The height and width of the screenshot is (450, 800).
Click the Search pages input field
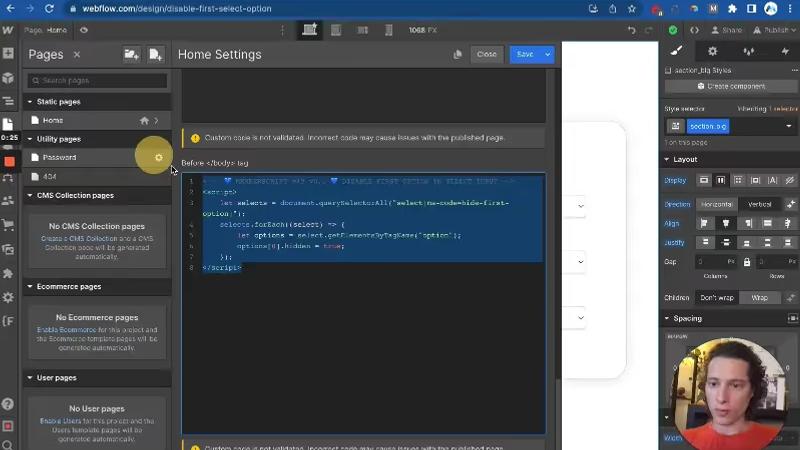click(x=97, y=80)
